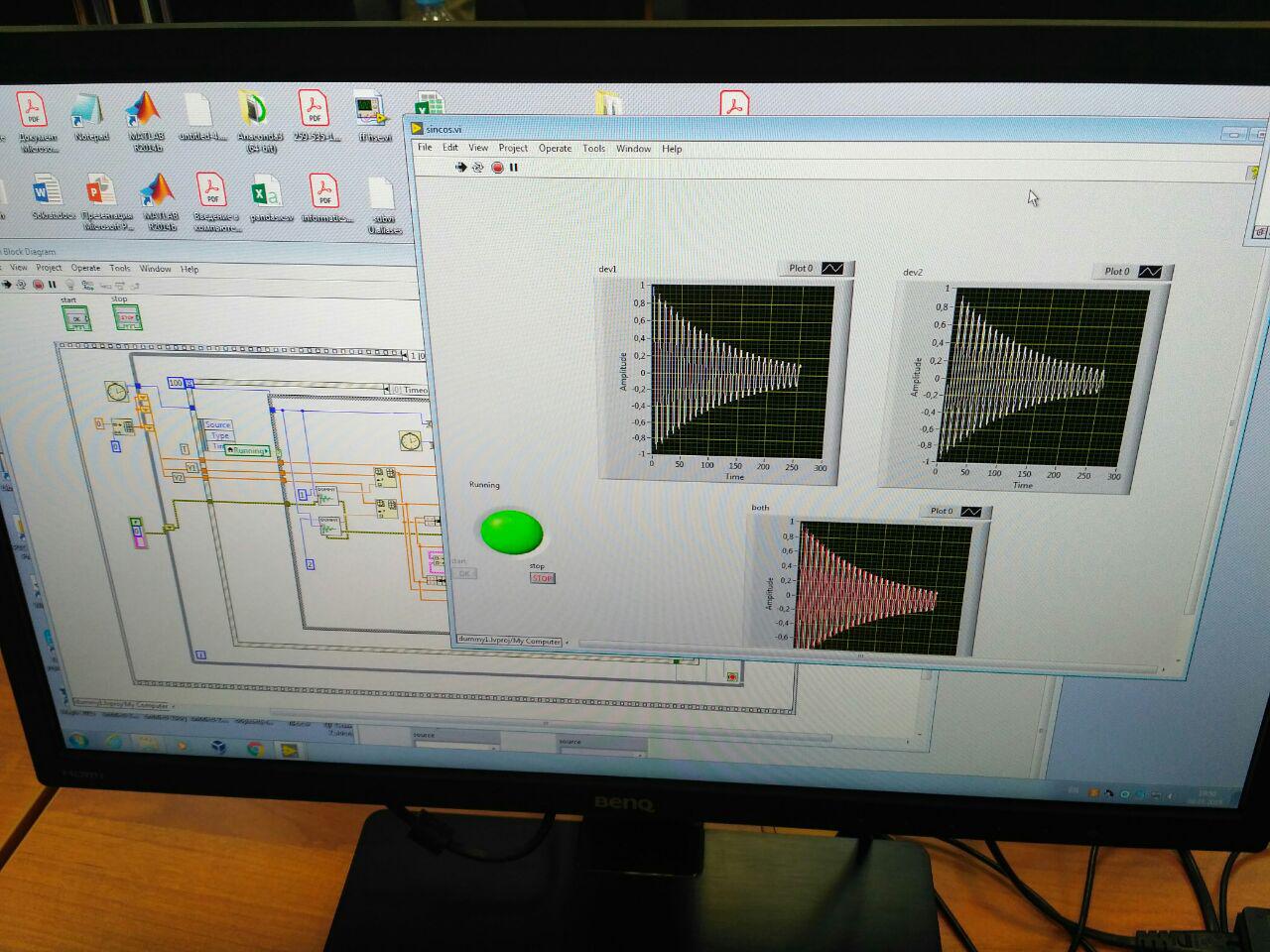Click Retain Wire Values icon in Block Diagram toolbar
Image resolution: width=1270 pixels, height=952 pixels.
click(88, 286)
